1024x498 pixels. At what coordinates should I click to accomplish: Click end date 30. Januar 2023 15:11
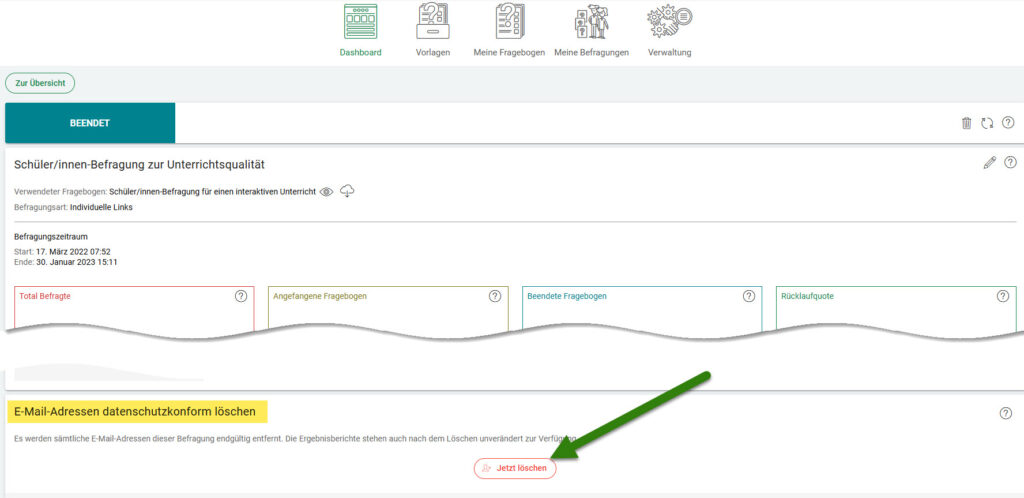click(x=76, y=262)
